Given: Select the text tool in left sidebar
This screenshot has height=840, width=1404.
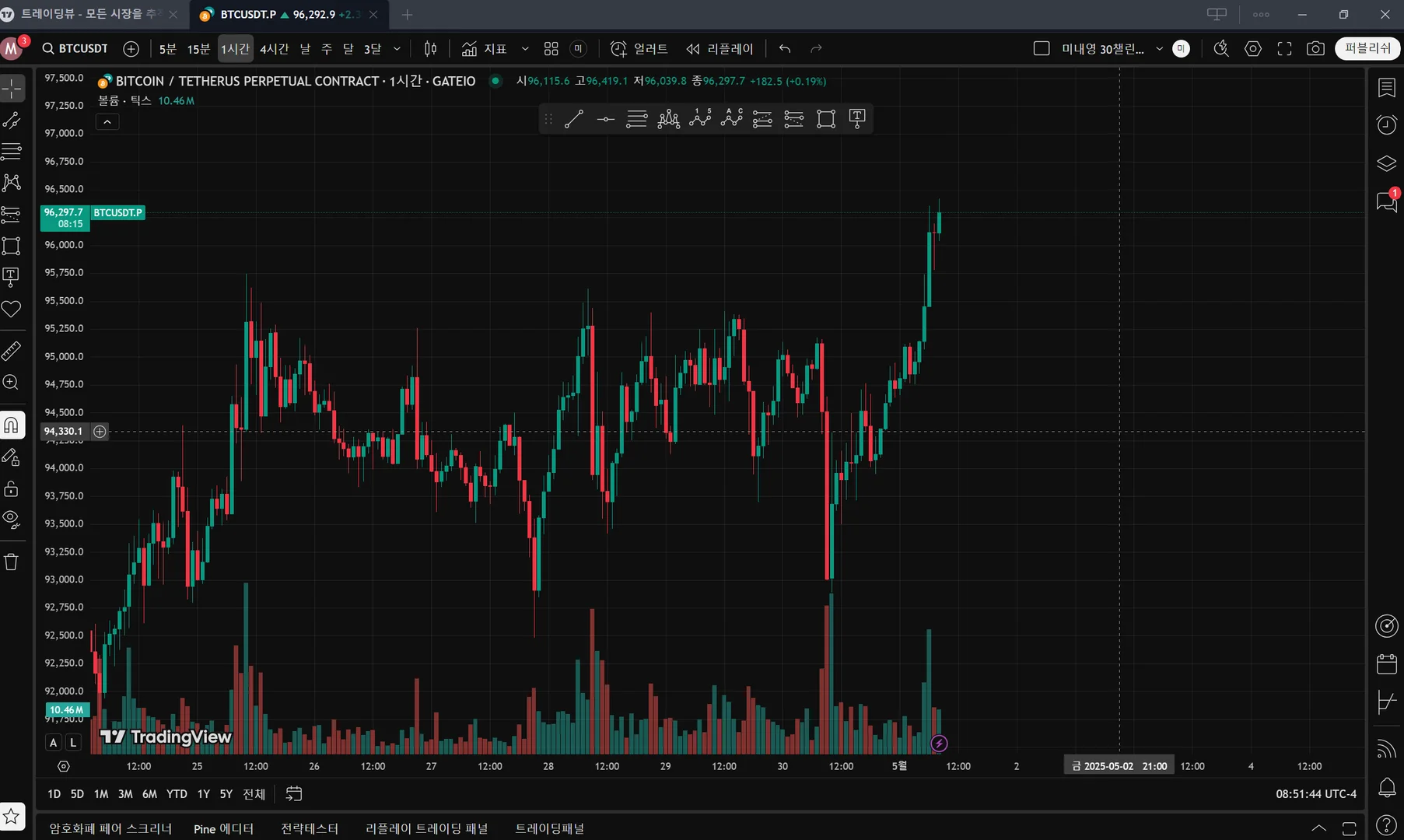Looking at the screenshot, I should (12, 277).
